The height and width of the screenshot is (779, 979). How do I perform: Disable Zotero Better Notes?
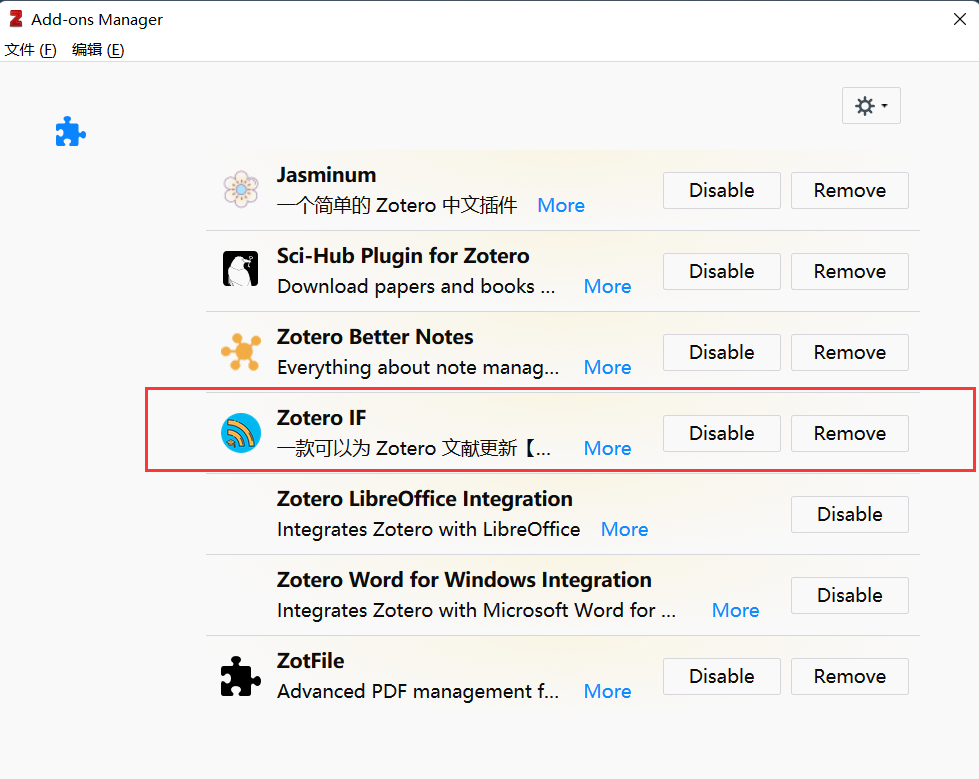pyautogui.click(x=722, y=353)
